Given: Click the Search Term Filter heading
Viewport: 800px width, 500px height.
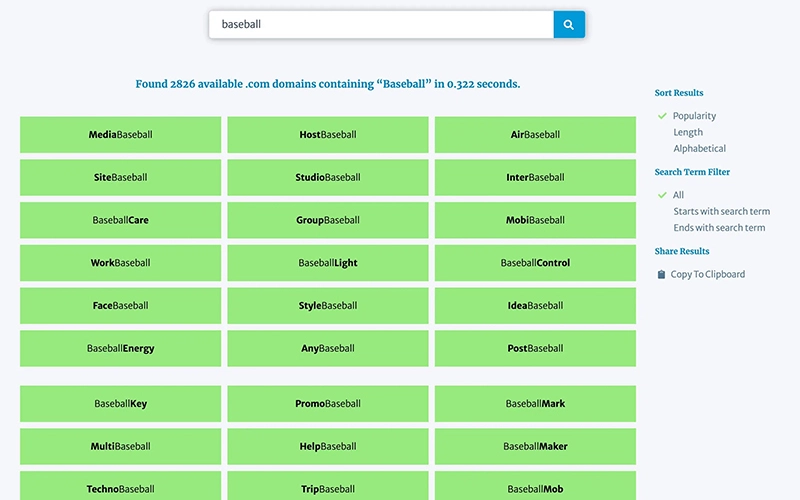Looking at the screenshot, I should (692, 172).
